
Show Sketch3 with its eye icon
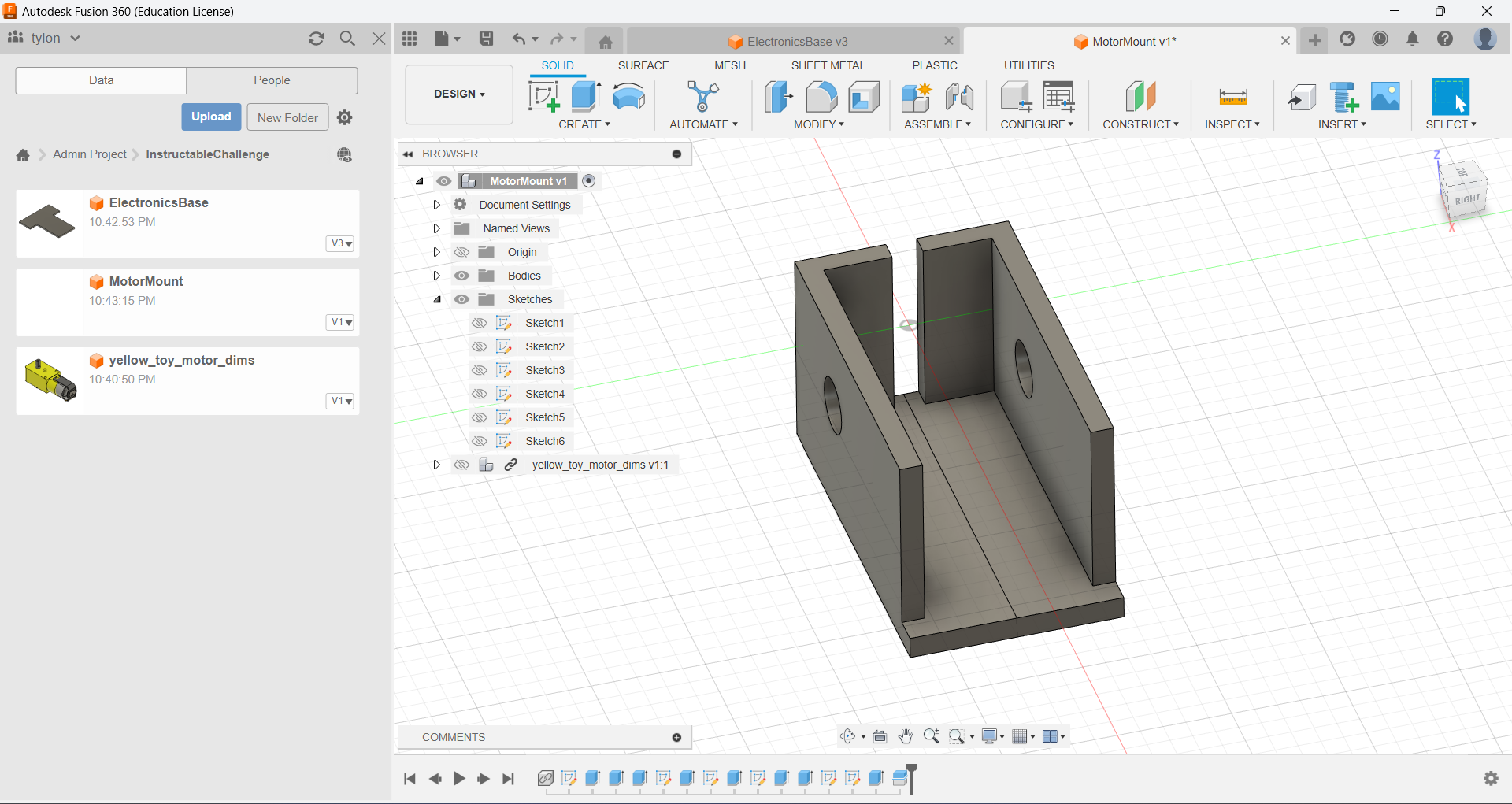point(479,370)
